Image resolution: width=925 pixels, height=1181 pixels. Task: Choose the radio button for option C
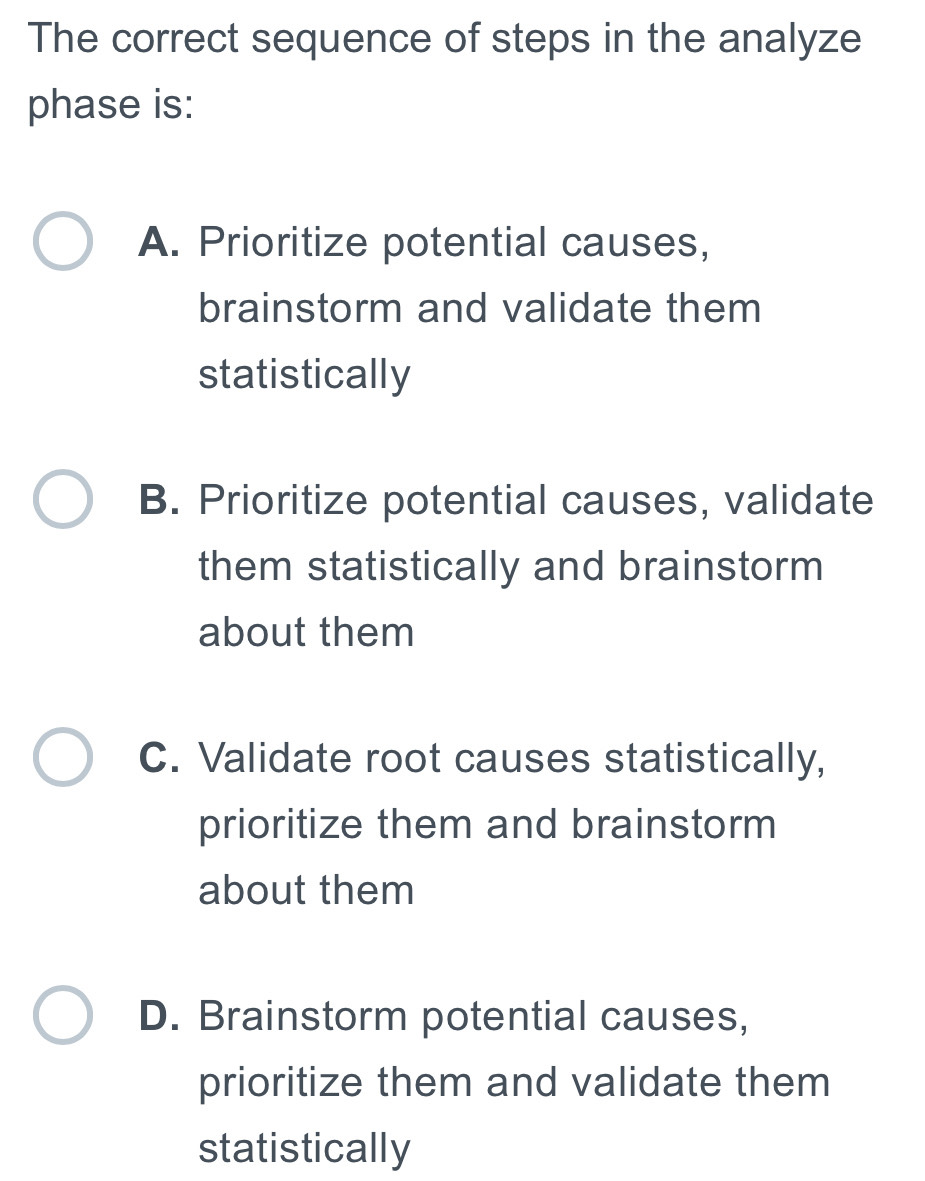point(64,758)
